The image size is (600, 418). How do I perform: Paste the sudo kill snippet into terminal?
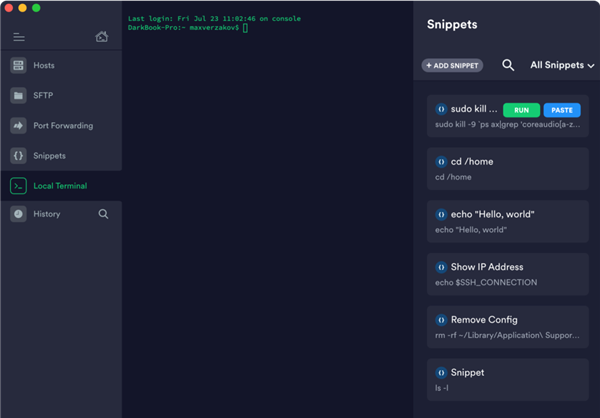561,110
